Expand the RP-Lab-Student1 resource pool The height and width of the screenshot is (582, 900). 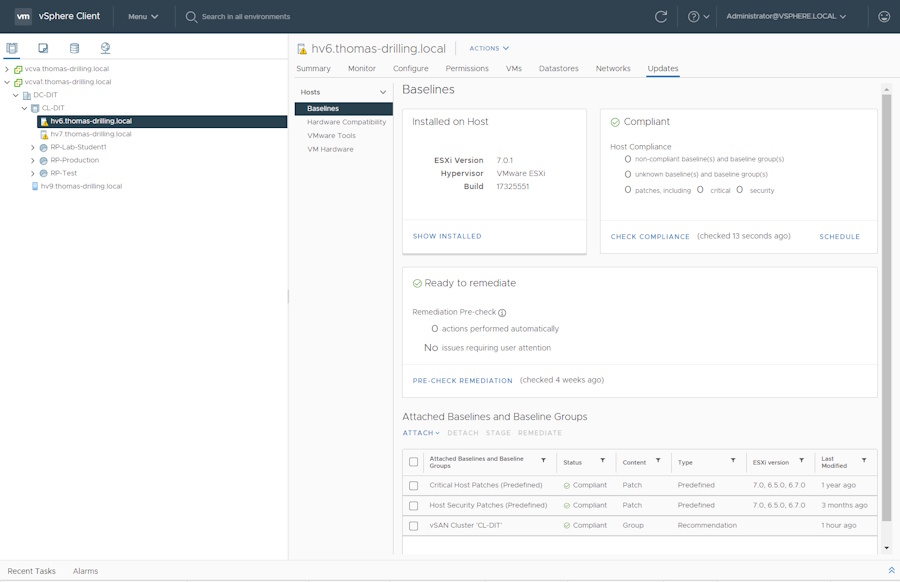(33, 148)
